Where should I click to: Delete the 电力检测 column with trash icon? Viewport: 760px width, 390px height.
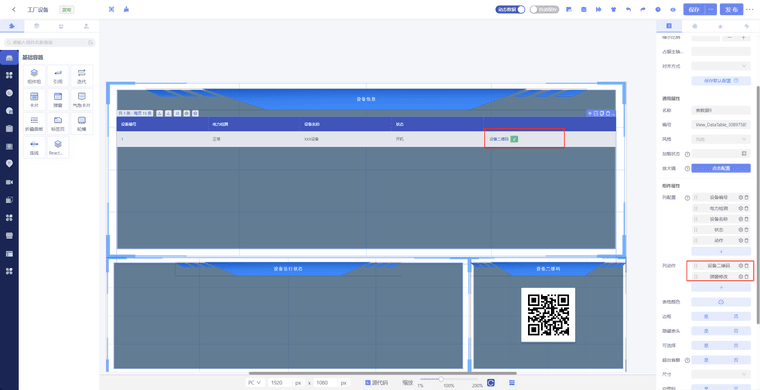click(746, 208)
